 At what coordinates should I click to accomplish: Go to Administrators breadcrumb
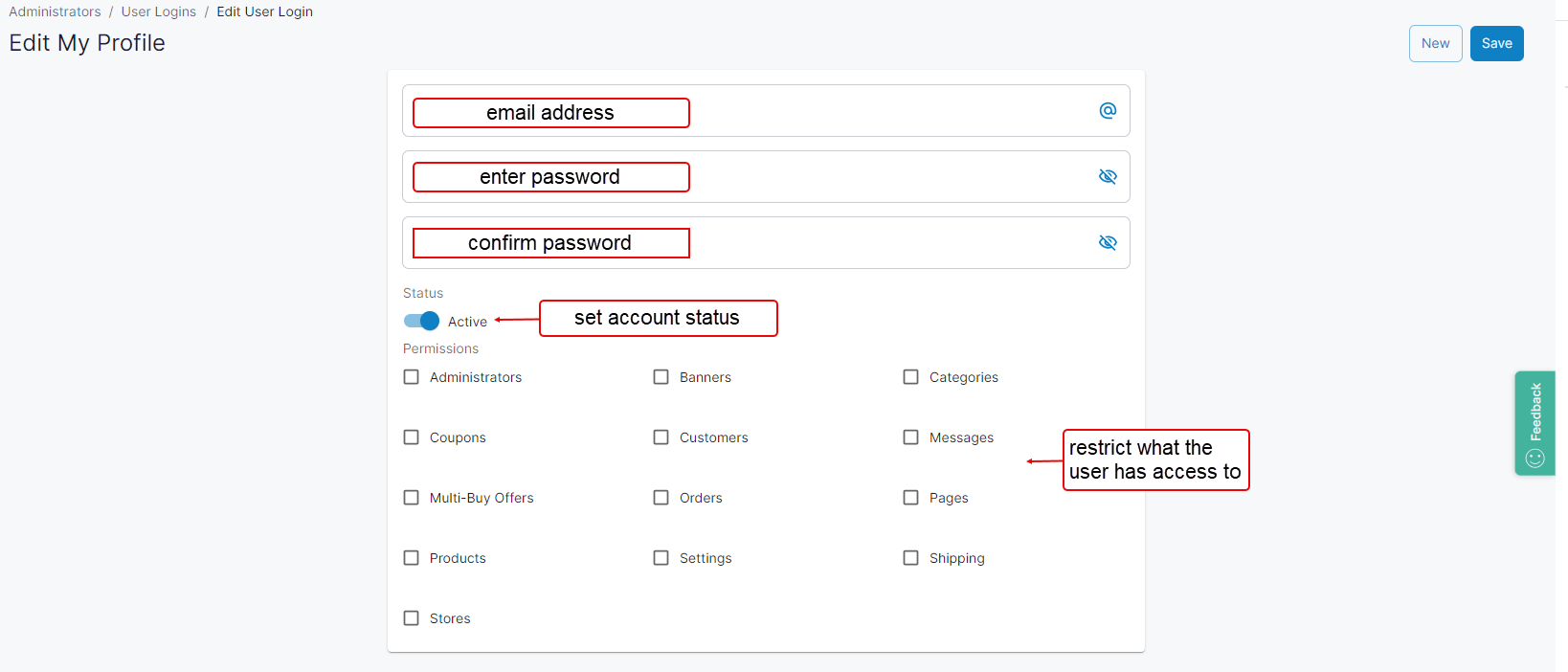pos(55,11)
